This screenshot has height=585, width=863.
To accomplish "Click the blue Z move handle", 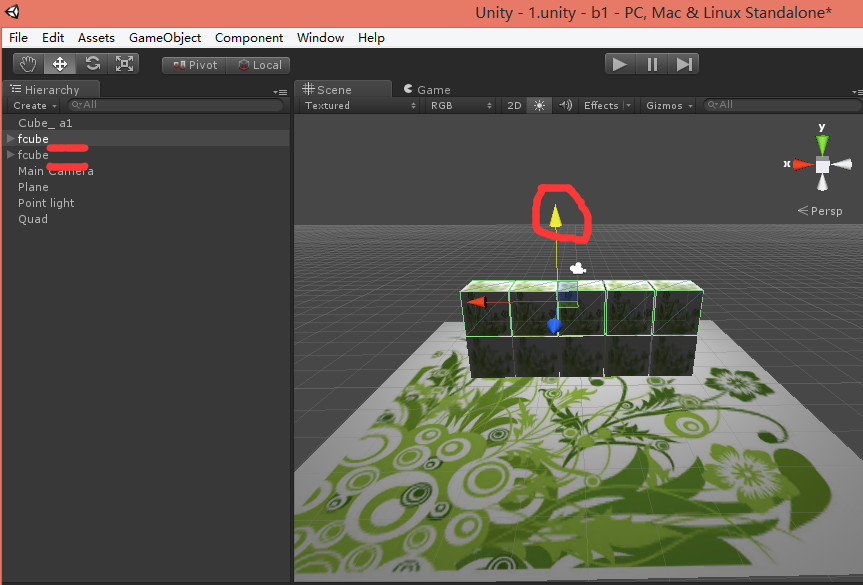I will [554, 326].
